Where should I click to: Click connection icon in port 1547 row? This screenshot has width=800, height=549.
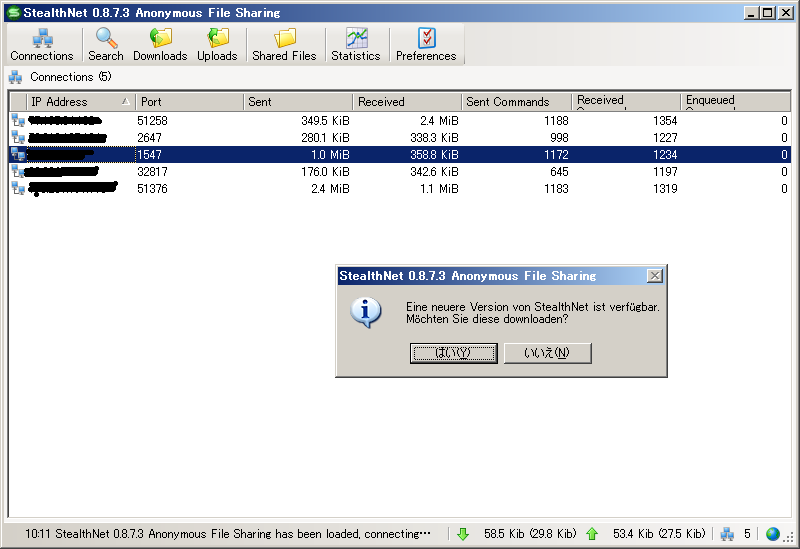point(18,154)
